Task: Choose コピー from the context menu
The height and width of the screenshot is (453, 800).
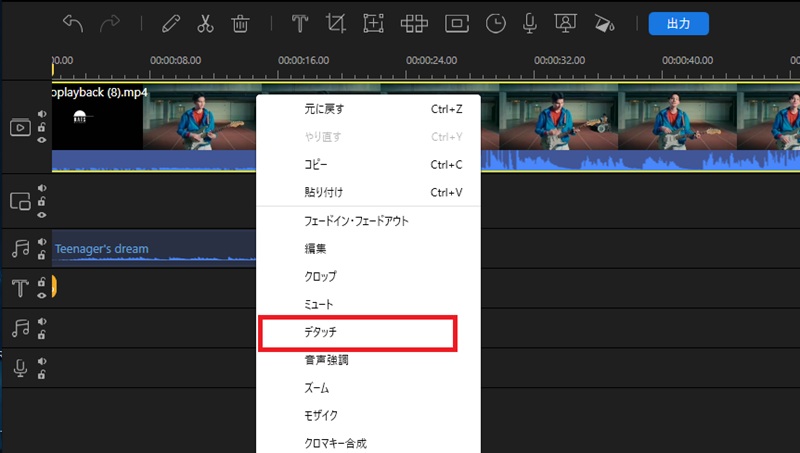Action: pos(368,164)
